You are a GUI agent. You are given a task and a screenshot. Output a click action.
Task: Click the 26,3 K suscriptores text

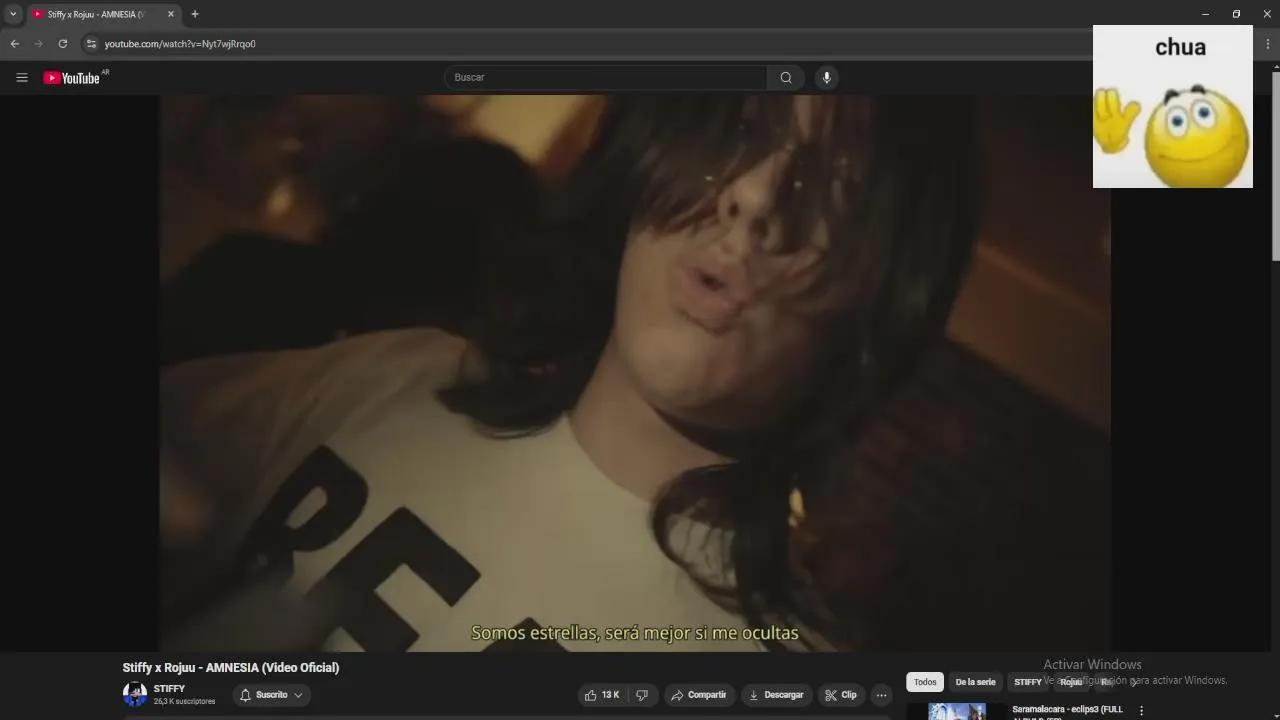pyautogui.click(x=184, y=702)
